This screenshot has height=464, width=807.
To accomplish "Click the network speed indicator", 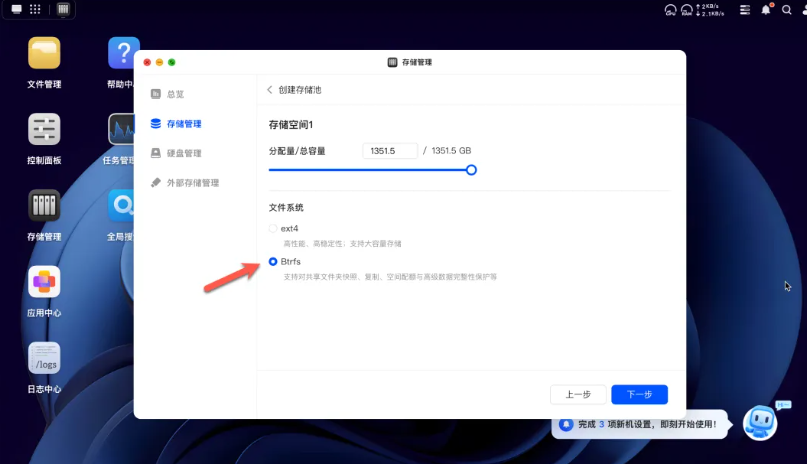I will point(710,10).
